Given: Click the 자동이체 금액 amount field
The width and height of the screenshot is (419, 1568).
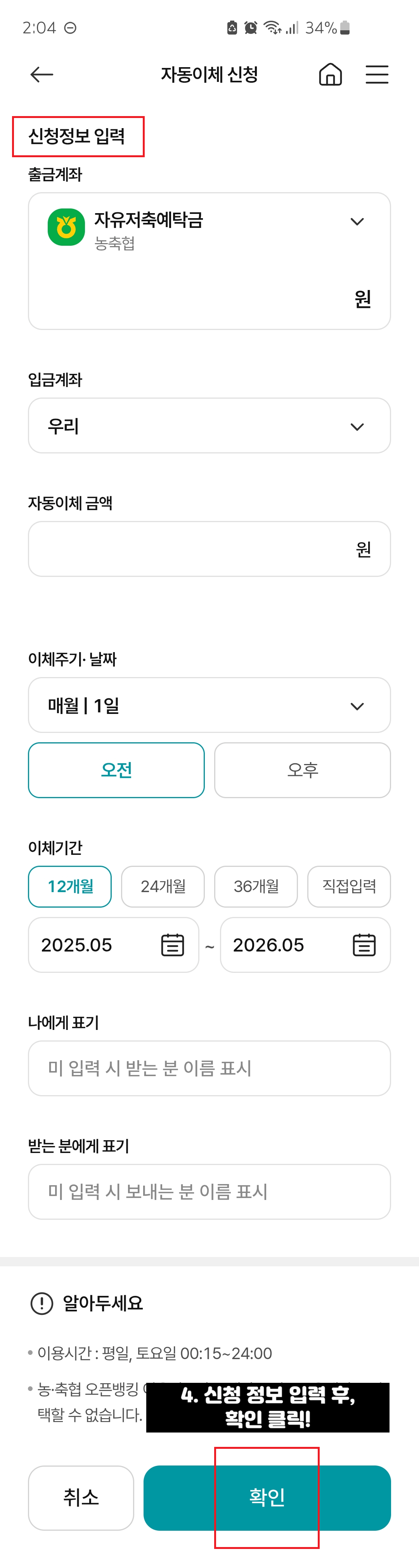Looking at the screenshot, I should [210, 549].
